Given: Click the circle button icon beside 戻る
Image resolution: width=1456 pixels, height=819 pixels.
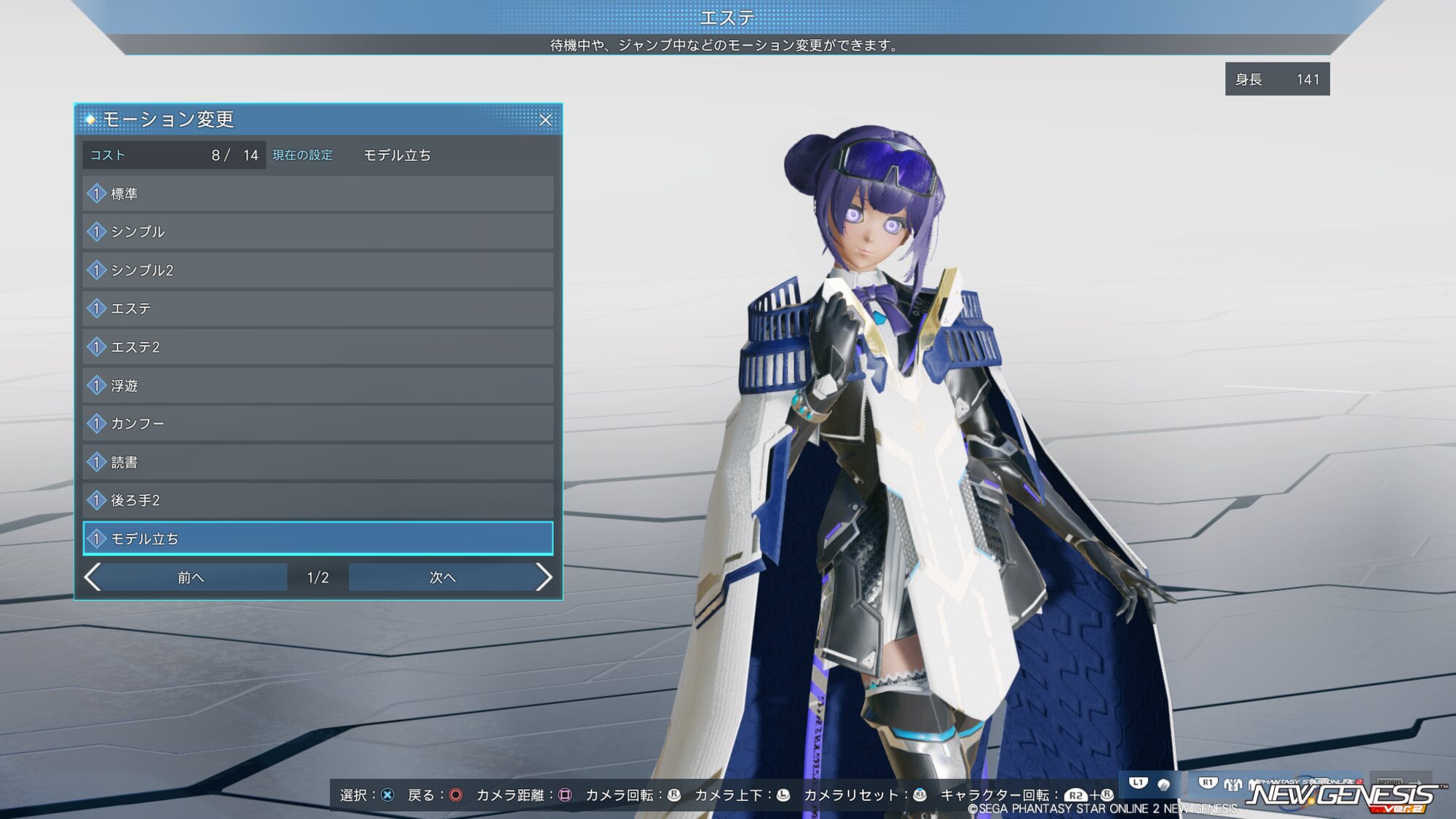Looking at the screenshot, I should [x=456, y=795].
